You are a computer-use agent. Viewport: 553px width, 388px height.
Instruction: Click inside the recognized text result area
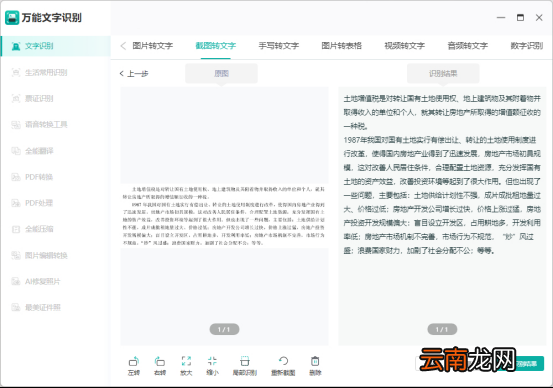coord(442,216)
